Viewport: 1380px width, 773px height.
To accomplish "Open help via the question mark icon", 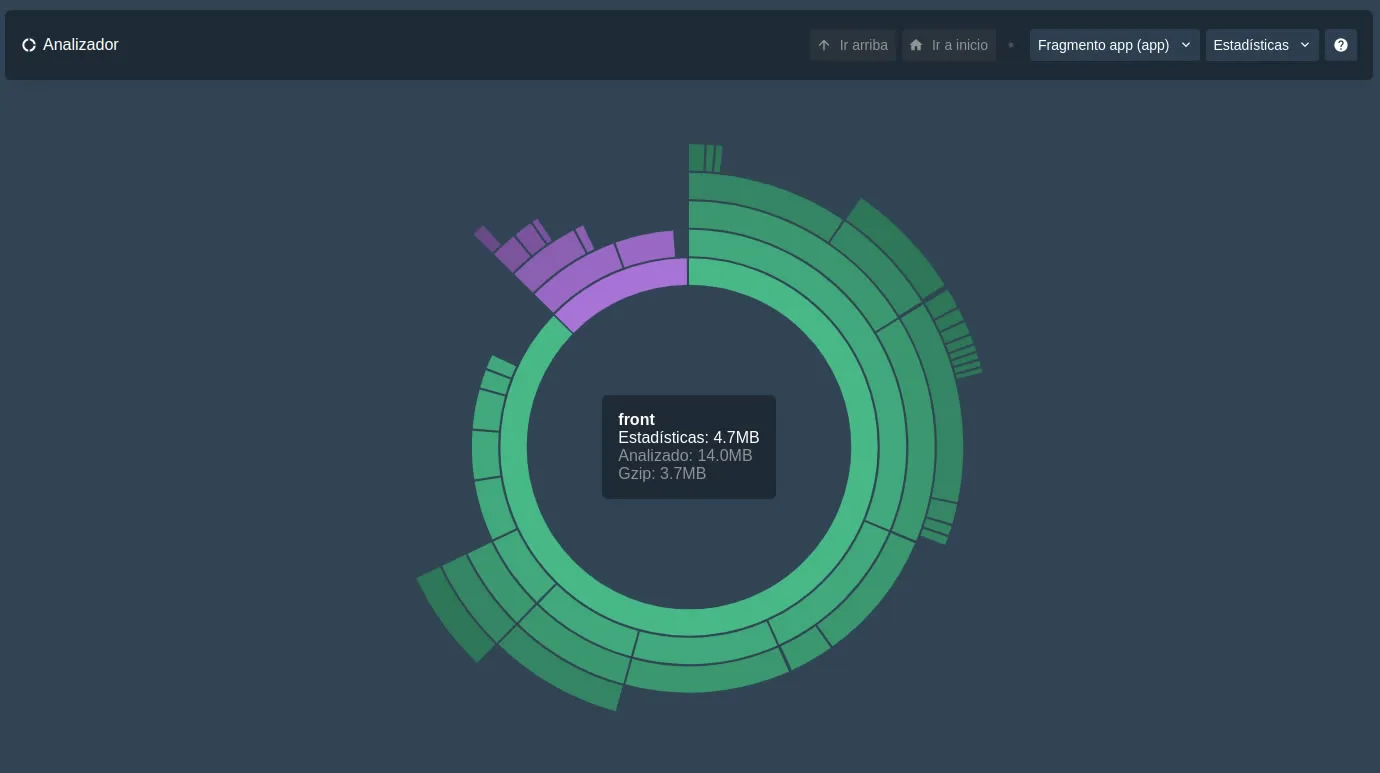I will tap(1341, 45).
